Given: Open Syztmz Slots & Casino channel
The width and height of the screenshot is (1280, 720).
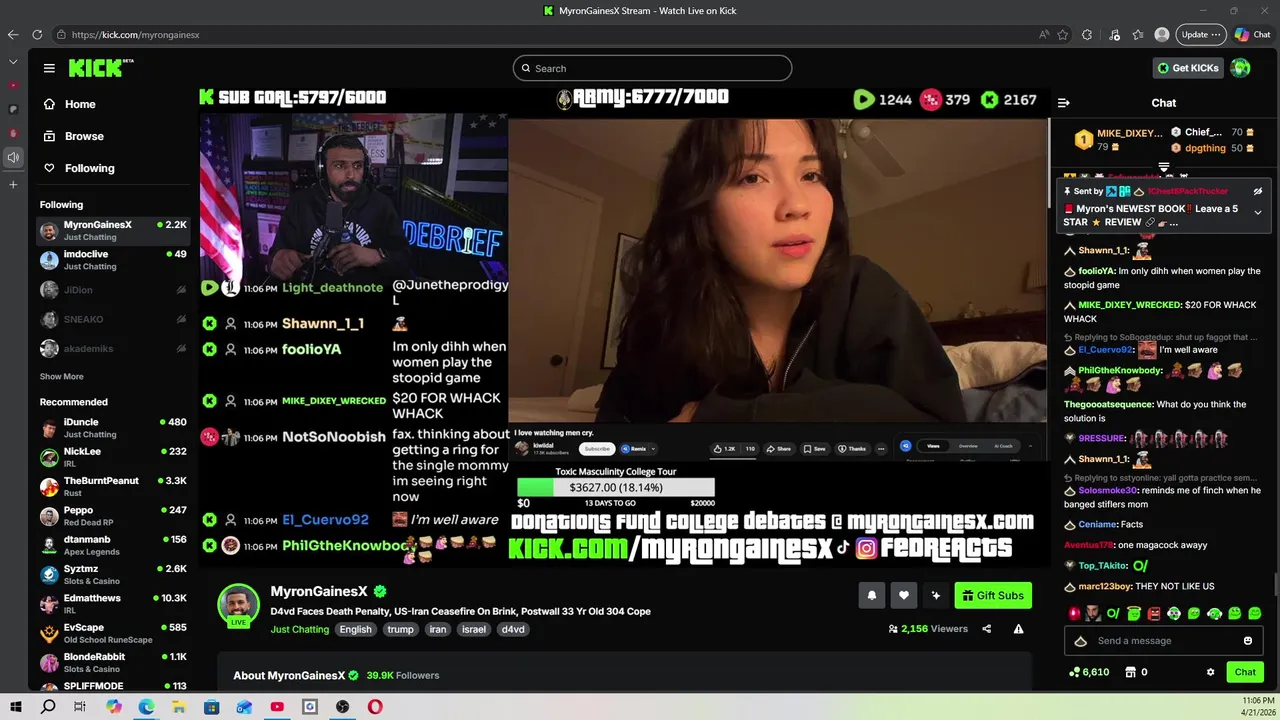Looking at the screenshot, I should [x=113, y=574].
